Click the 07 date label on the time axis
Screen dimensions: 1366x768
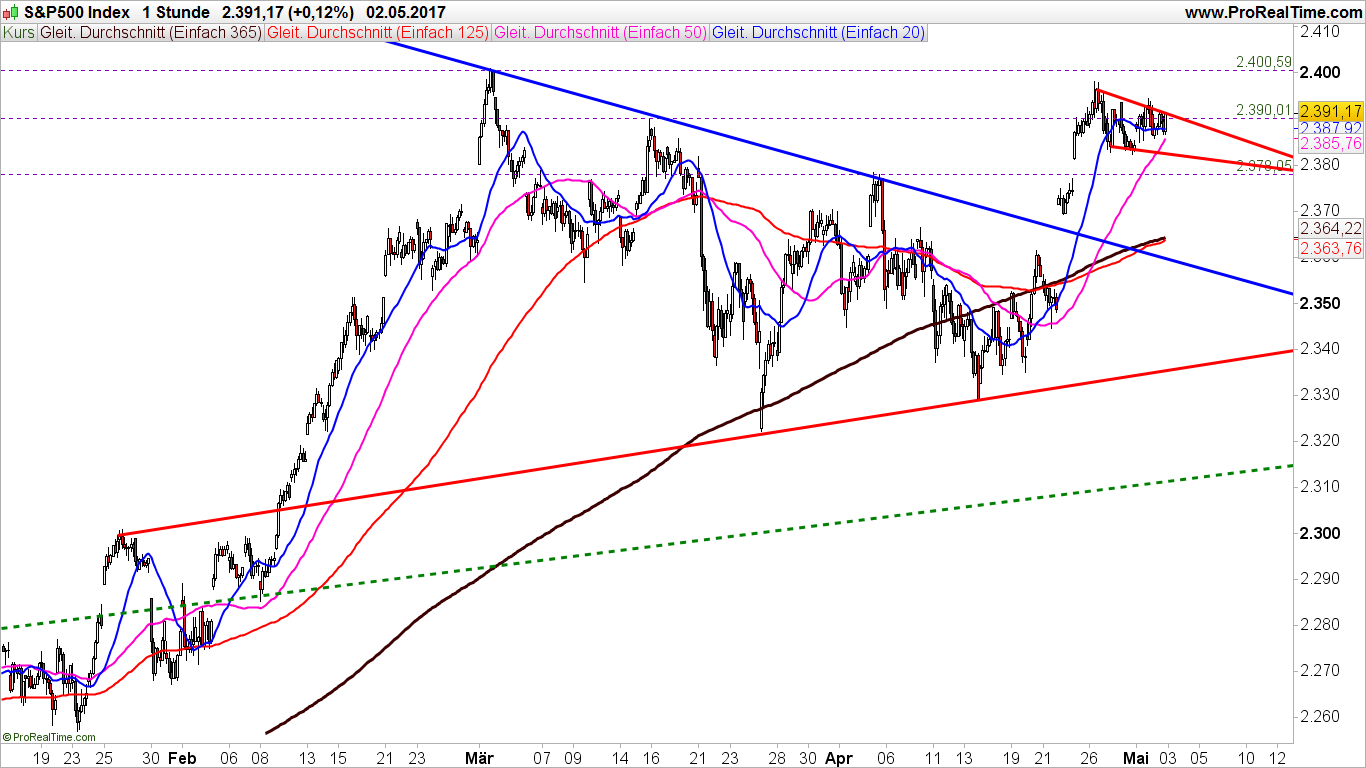click(543, 757)
